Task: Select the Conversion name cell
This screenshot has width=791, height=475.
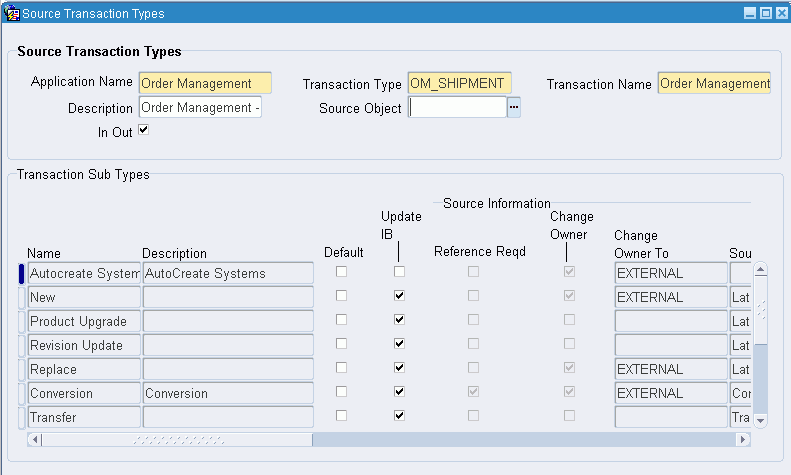Action: pos(84,393)
